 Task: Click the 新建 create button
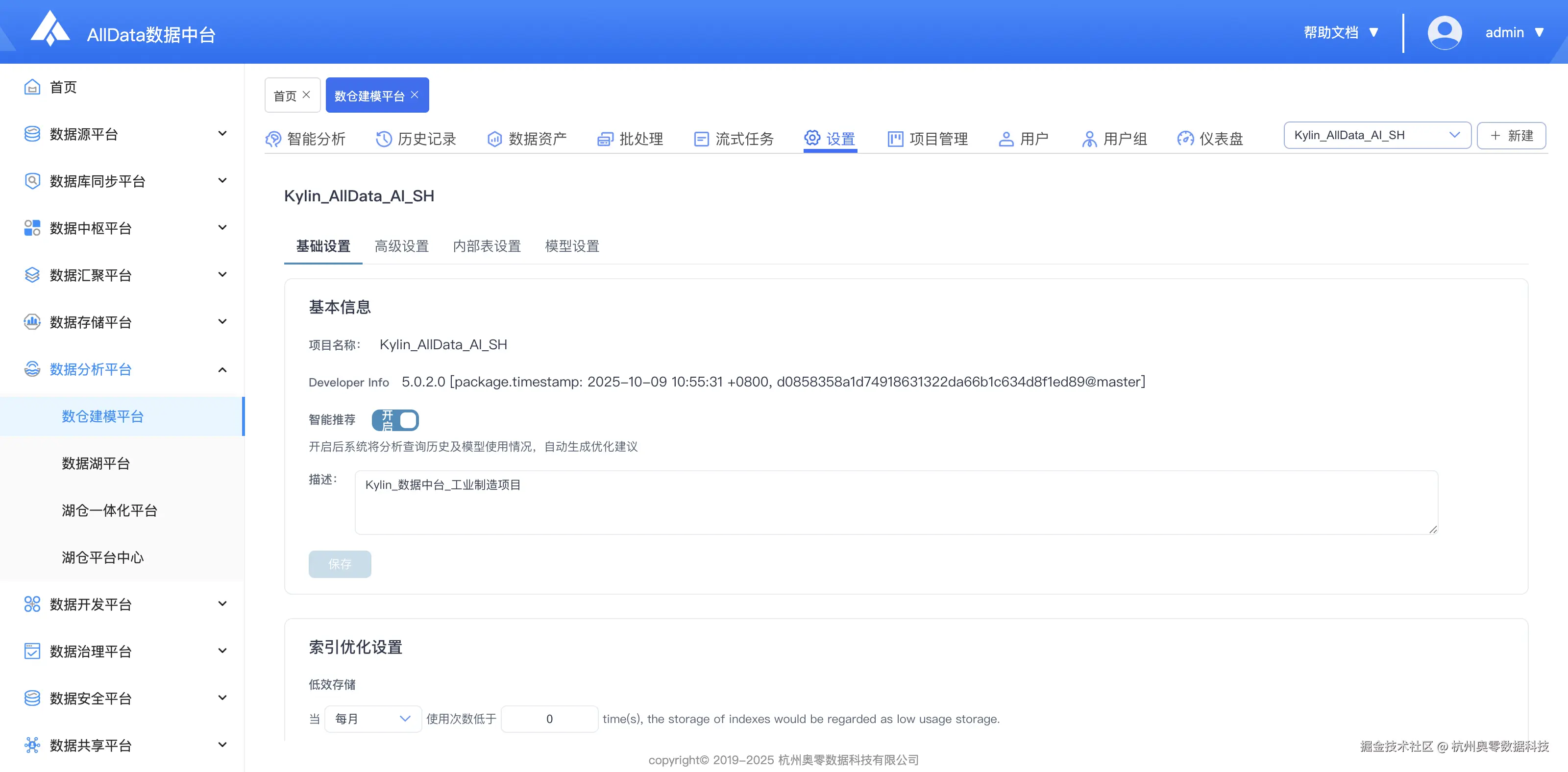coord(1511,135)
